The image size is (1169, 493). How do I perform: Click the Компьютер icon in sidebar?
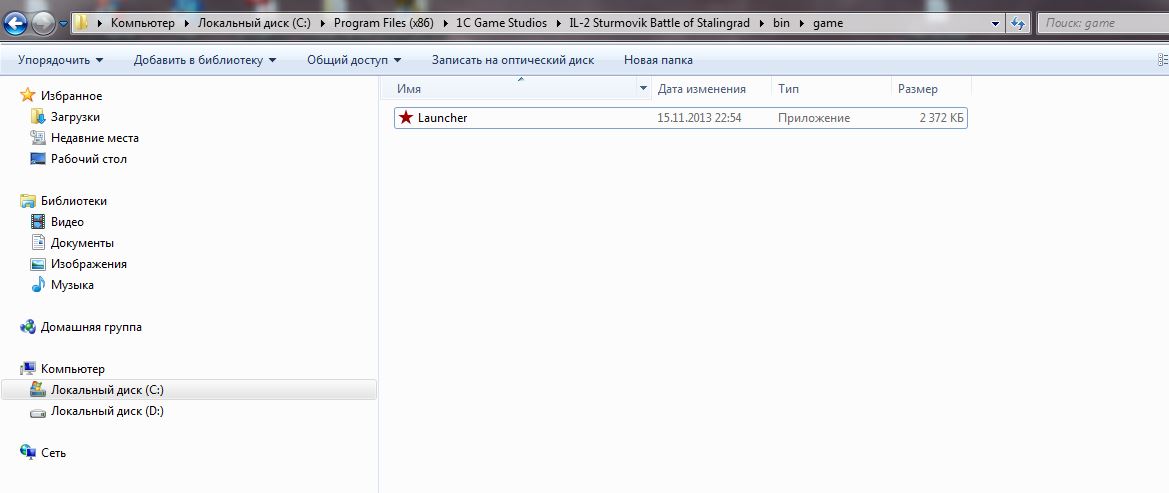[28, 368]
